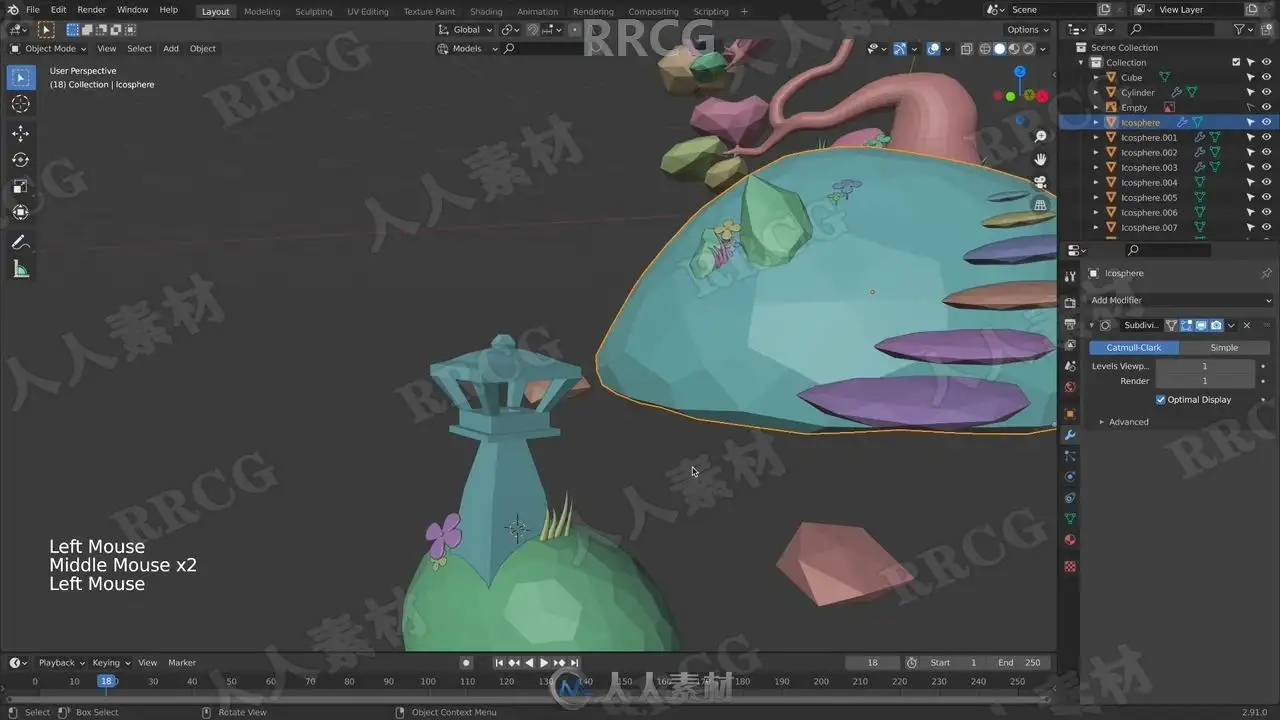Activate the Rotate tool
Viewport: 1280px width, 720px height.
pos(21,160)
